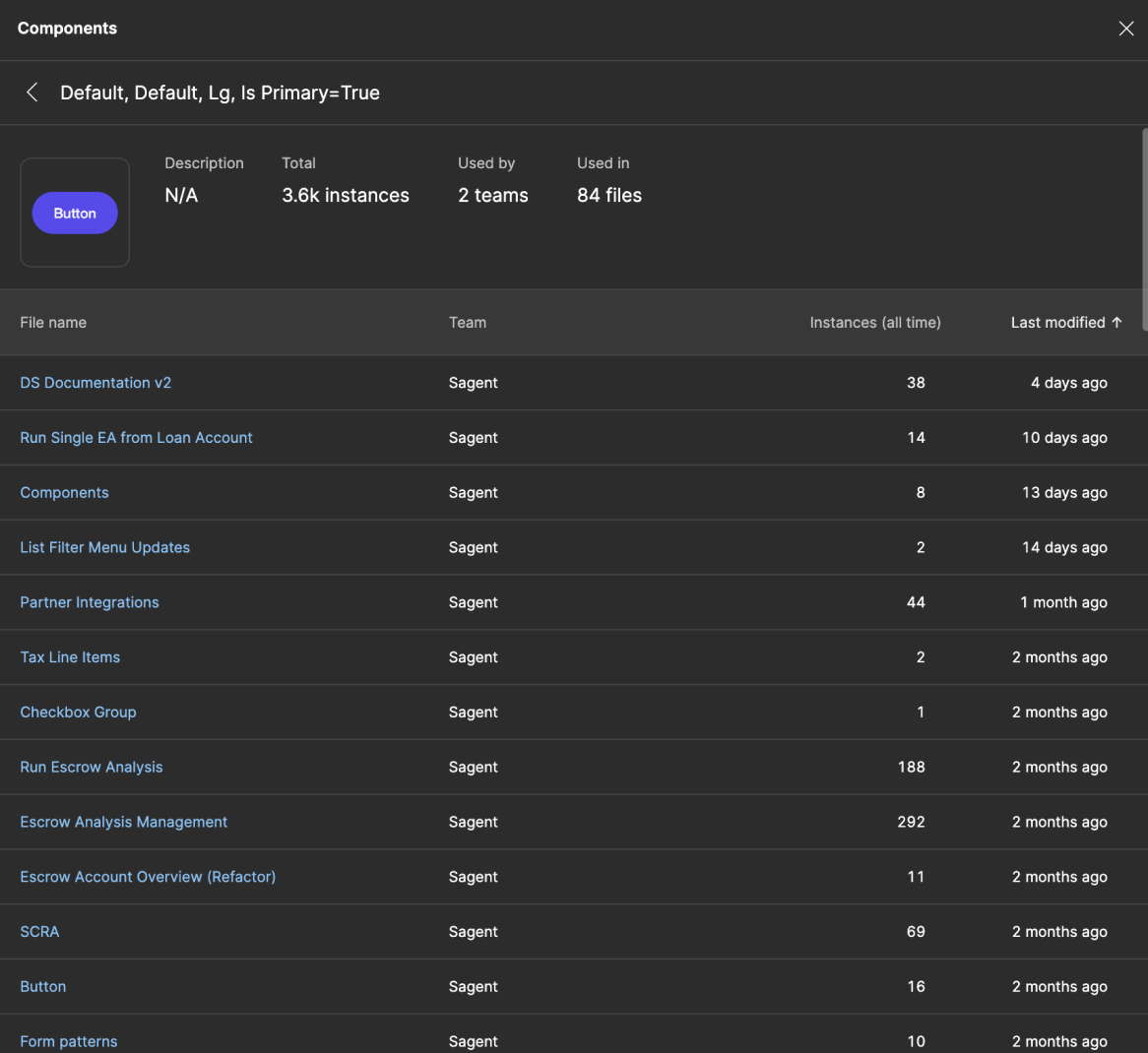This screenshot has height=1053, width=1148.
Task: Click the vertical scrollbar thumb
Action: pyautogui.click(x=1144, y=228)
